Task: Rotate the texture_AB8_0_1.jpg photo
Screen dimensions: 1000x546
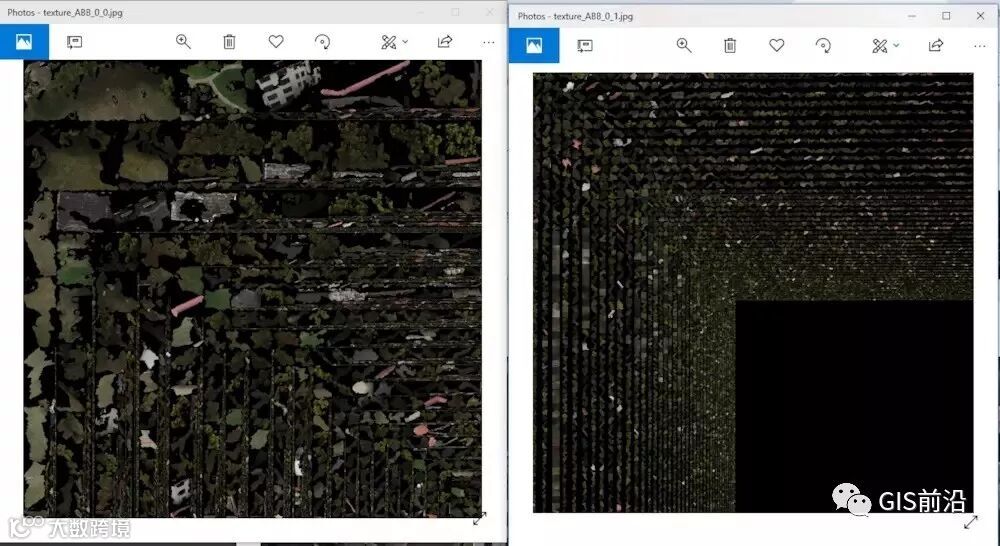Action: click(x=823, y=45)
